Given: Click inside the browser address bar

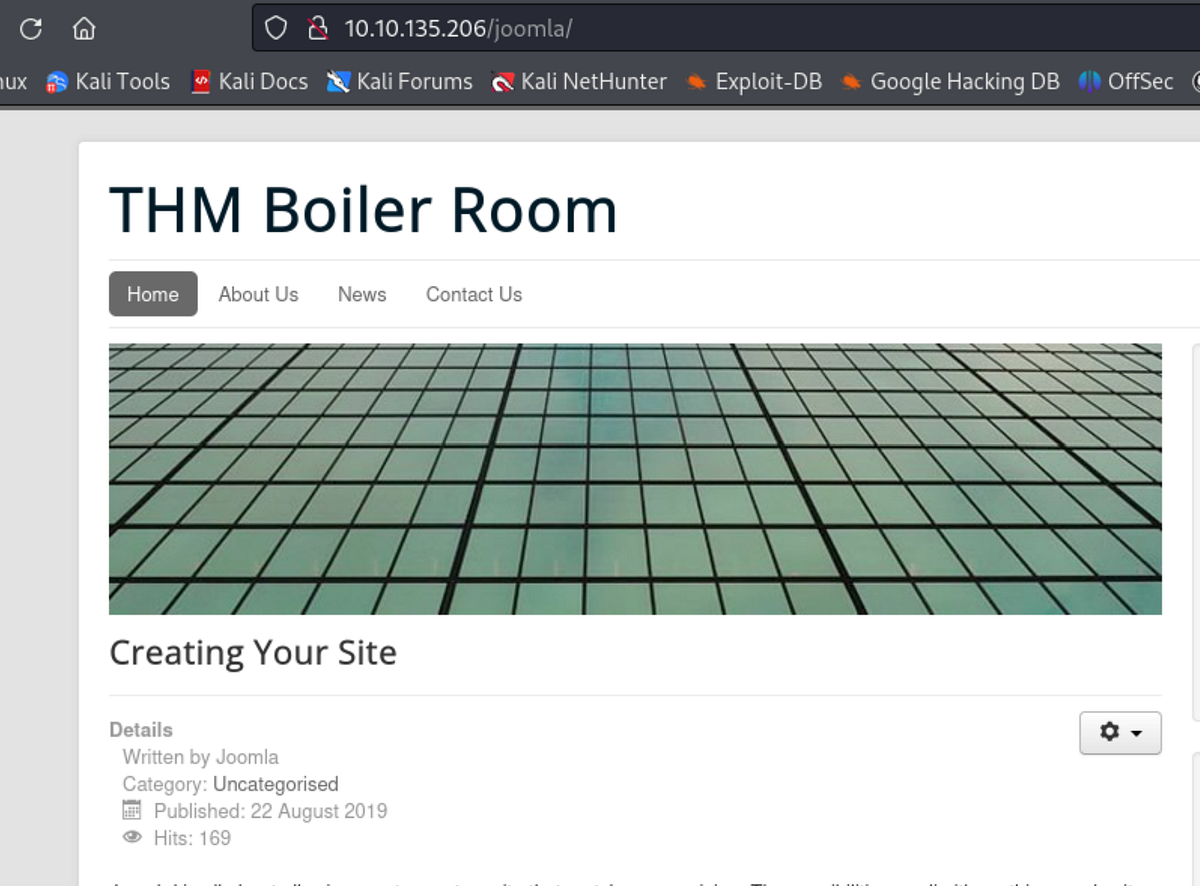Looking at the screenshot, I should tap(600, 29).
